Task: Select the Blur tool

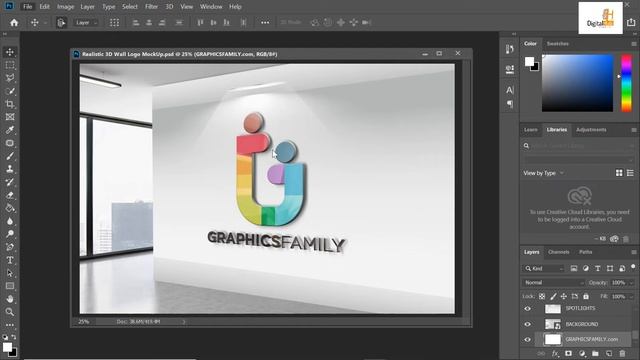Action: 10,221
